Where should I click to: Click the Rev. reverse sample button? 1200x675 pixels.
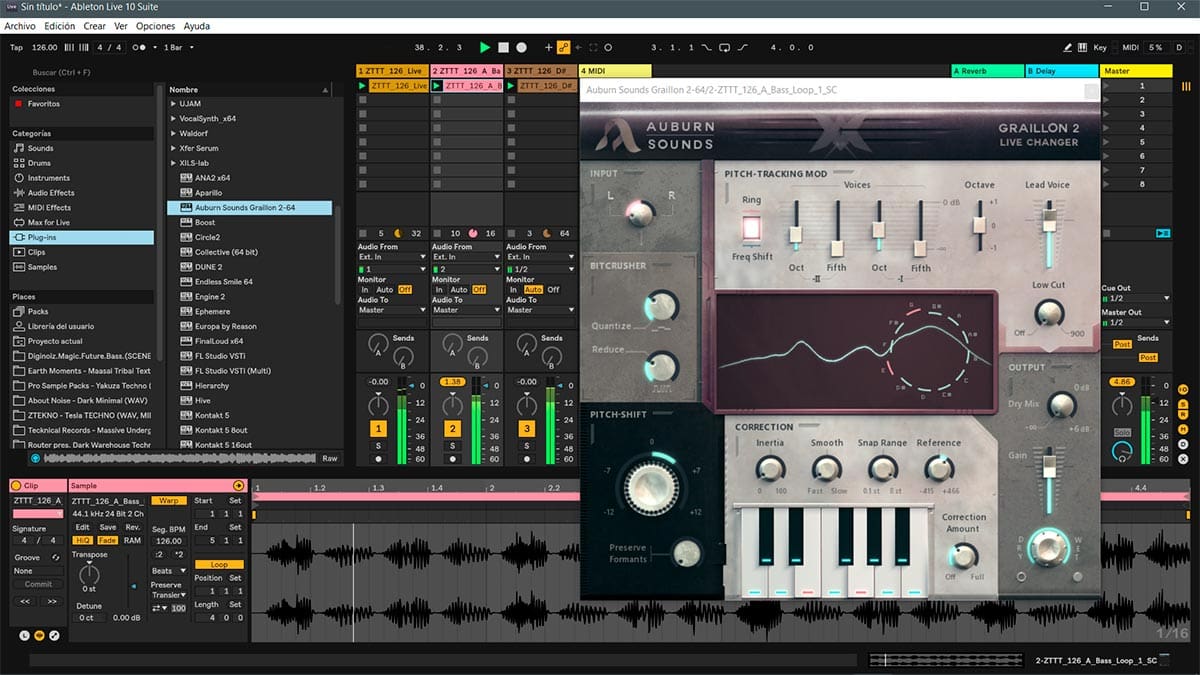[x=132, y=527]
